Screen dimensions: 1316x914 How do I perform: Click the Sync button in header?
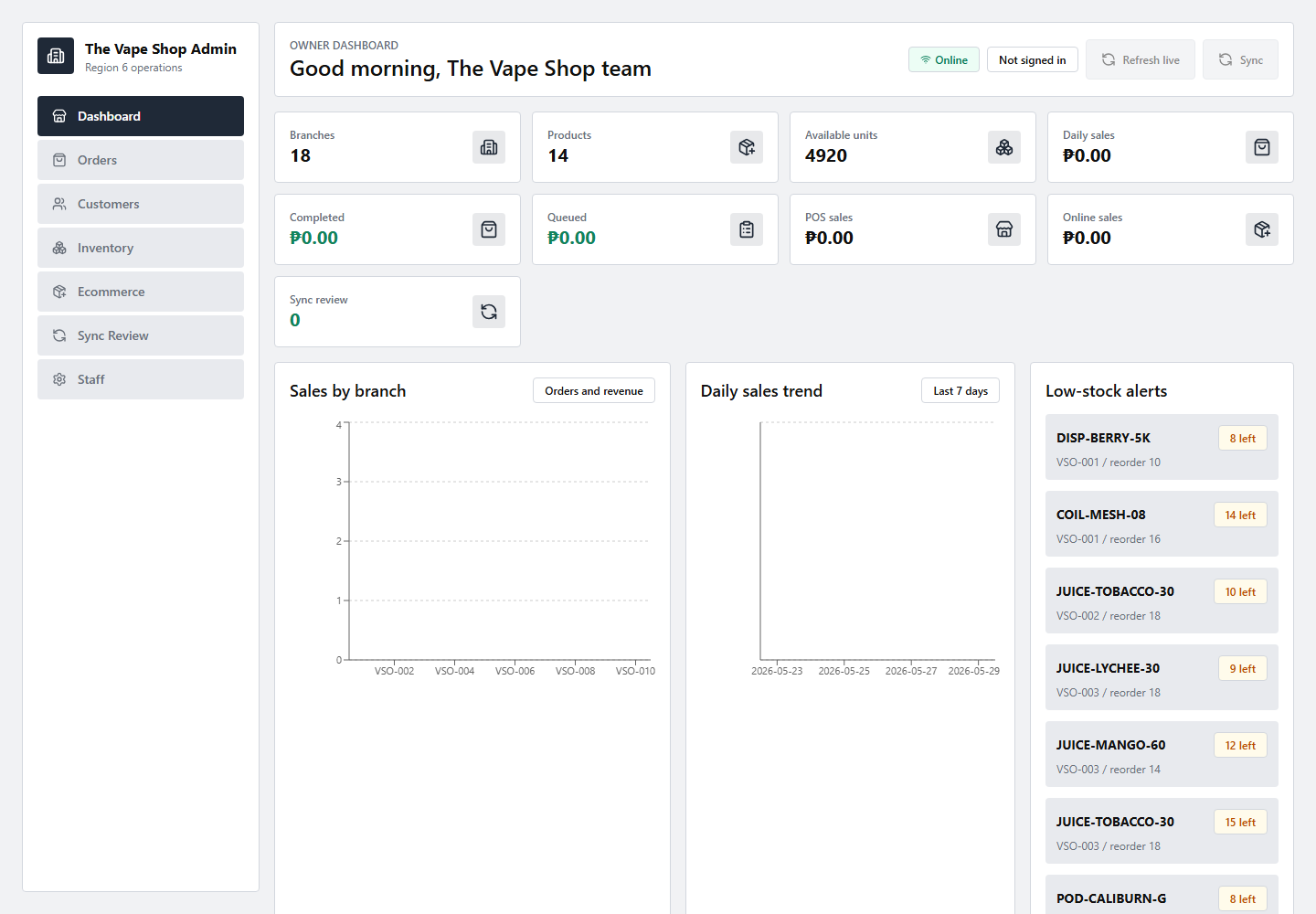coord(1240,59)
